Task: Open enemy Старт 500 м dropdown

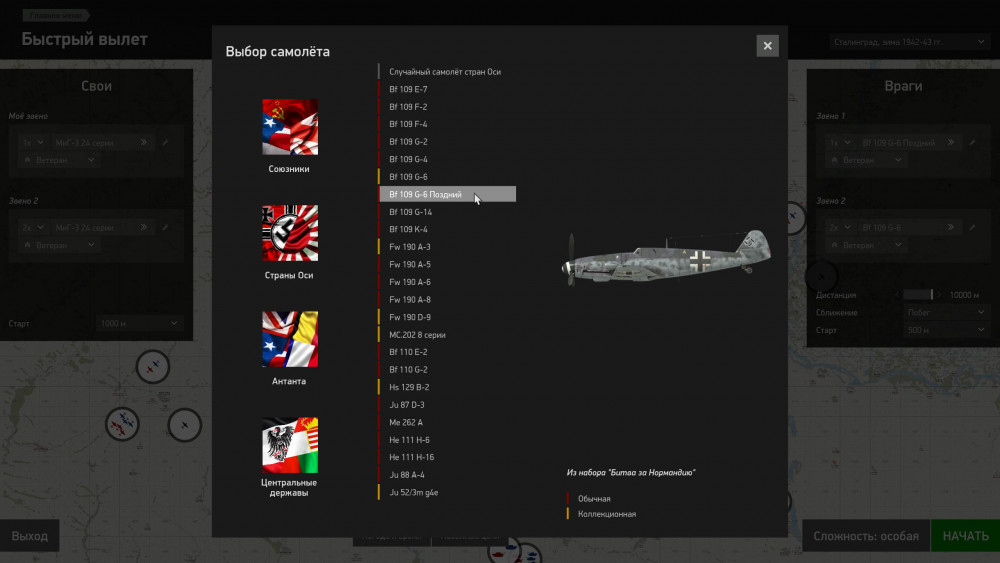Action: (946, 330)
